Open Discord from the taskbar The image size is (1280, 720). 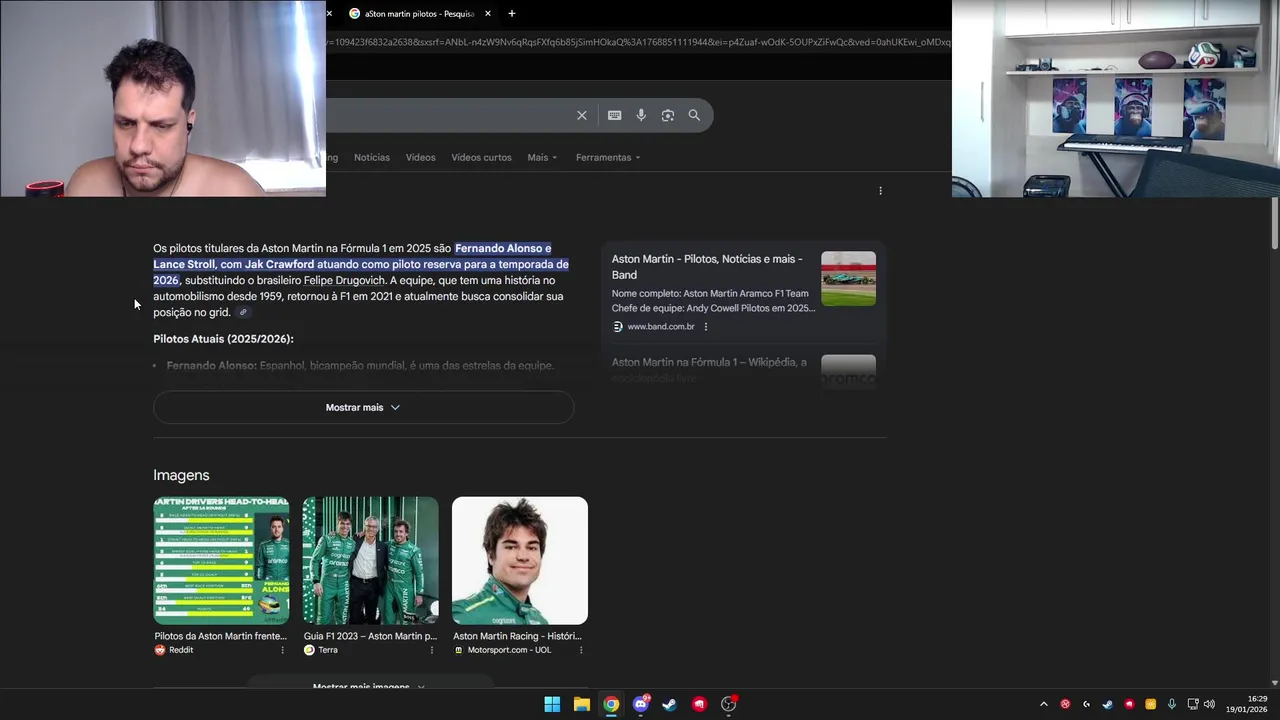641,704
